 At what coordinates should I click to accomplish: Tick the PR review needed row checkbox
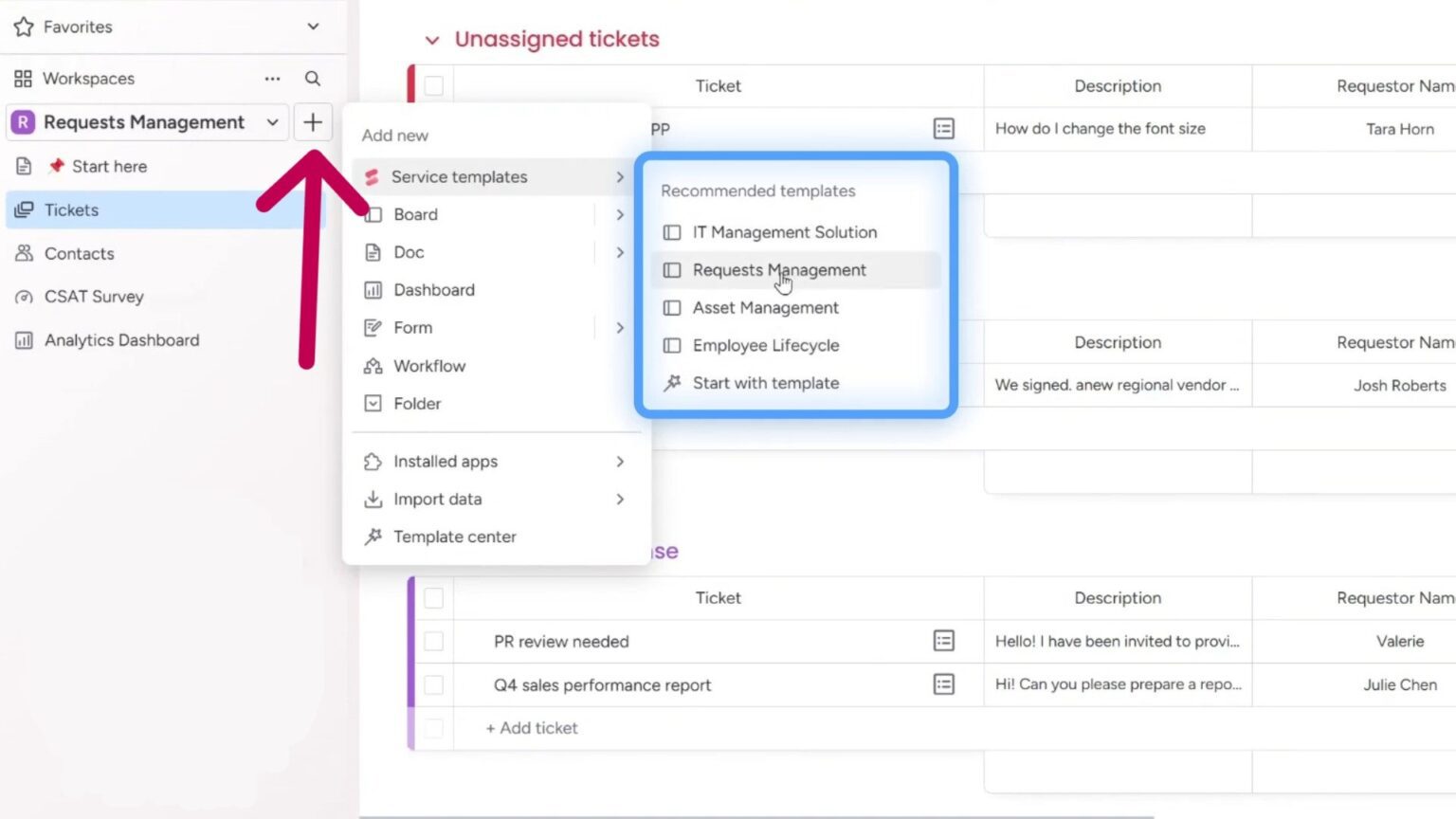pyautogui.click(x=434, y=642)
